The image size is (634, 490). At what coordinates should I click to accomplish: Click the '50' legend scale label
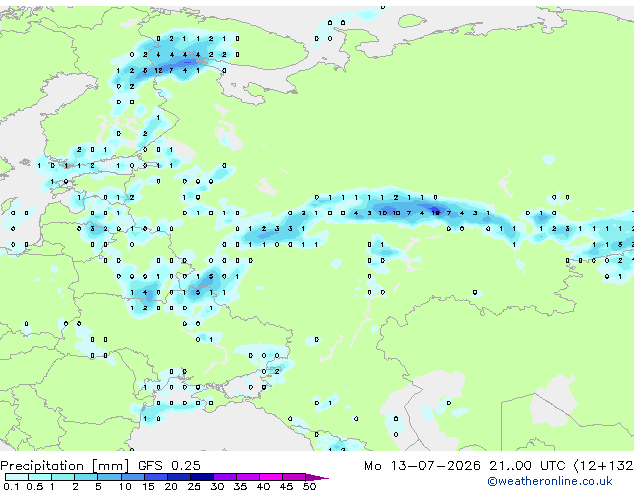(x=309, y=486)
